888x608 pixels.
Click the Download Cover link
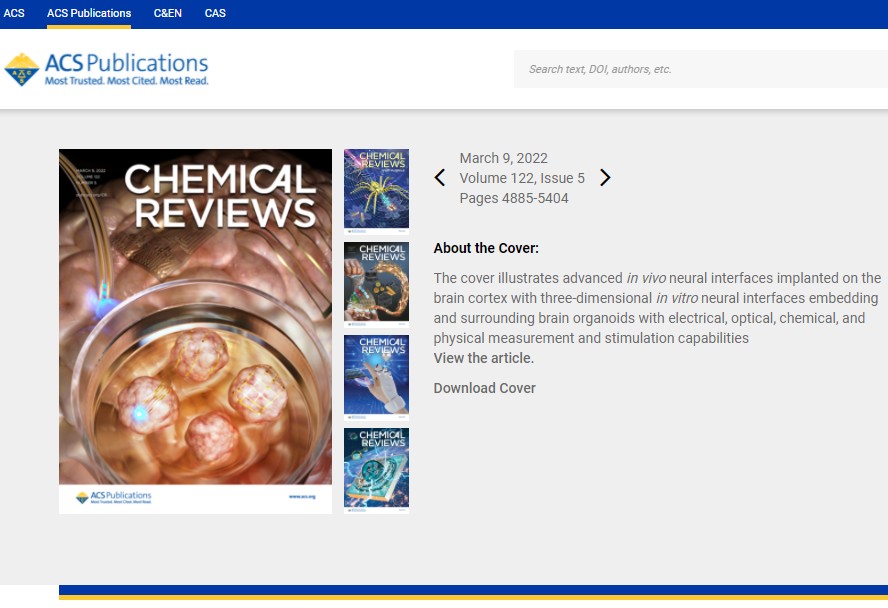(484, 388)
